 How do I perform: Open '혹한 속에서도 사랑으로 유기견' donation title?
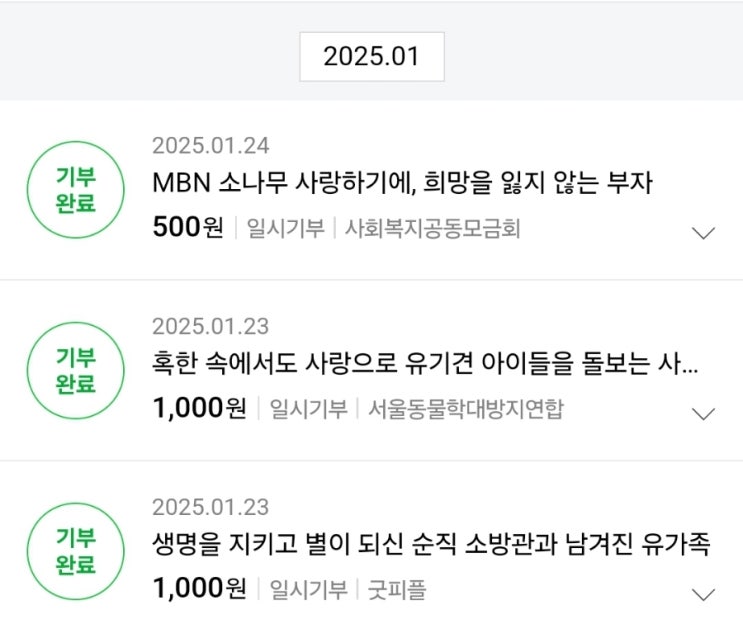(424, 364)
